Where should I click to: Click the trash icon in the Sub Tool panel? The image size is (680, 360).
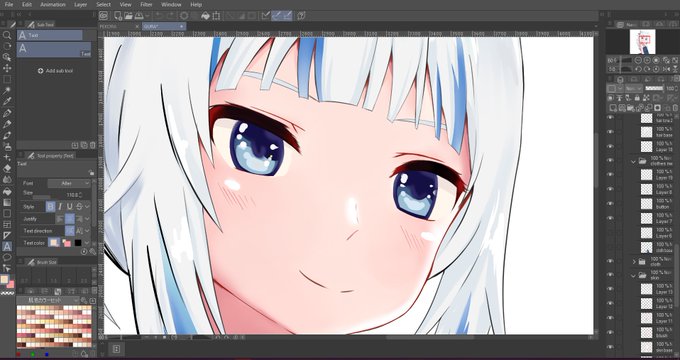pyautogui.click(x=92, y=145)
